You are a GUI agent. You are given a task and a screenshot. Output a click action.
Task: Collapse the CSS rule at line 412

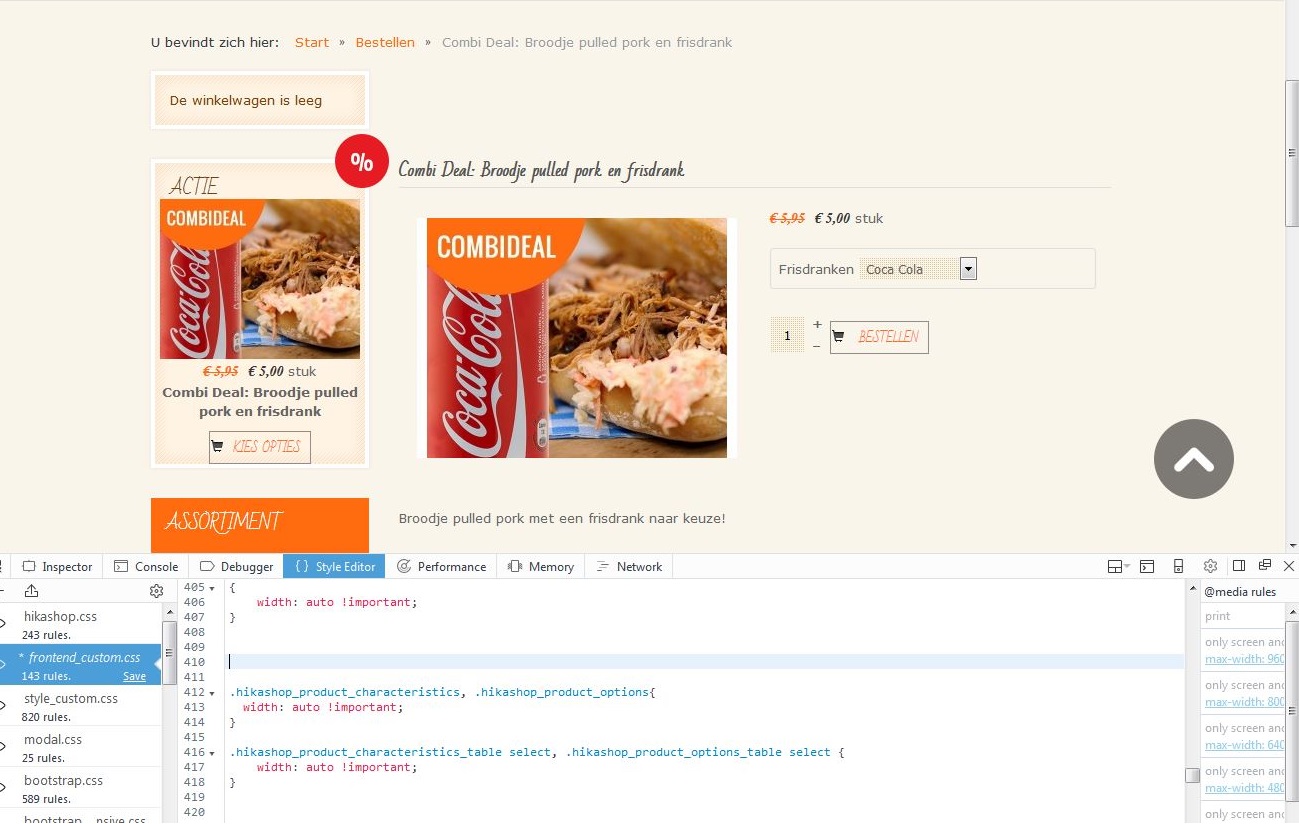[x=212, y=693]
